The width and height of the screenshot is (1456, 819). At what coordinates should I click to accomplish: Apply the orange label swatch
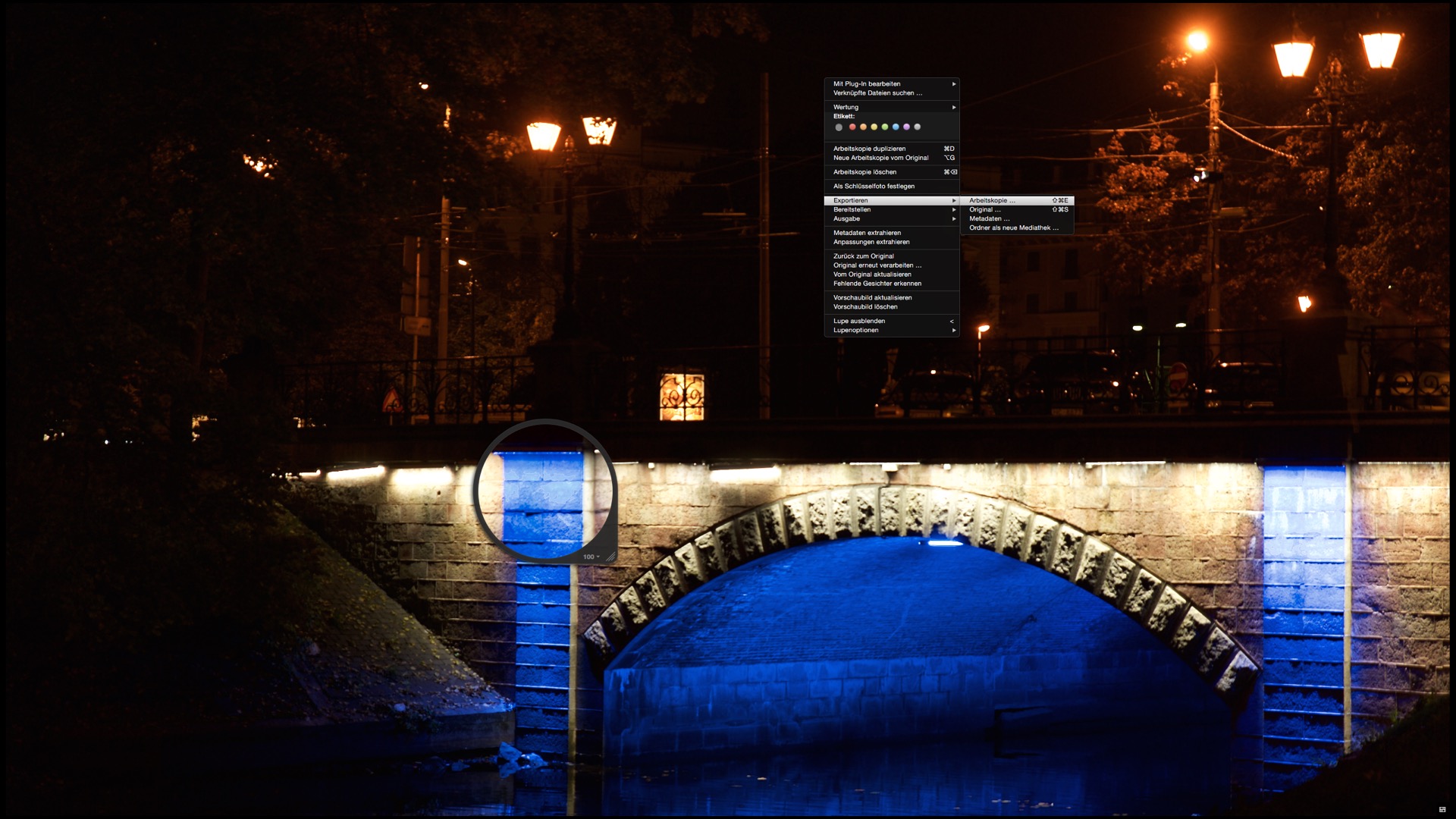coord(863,127)
